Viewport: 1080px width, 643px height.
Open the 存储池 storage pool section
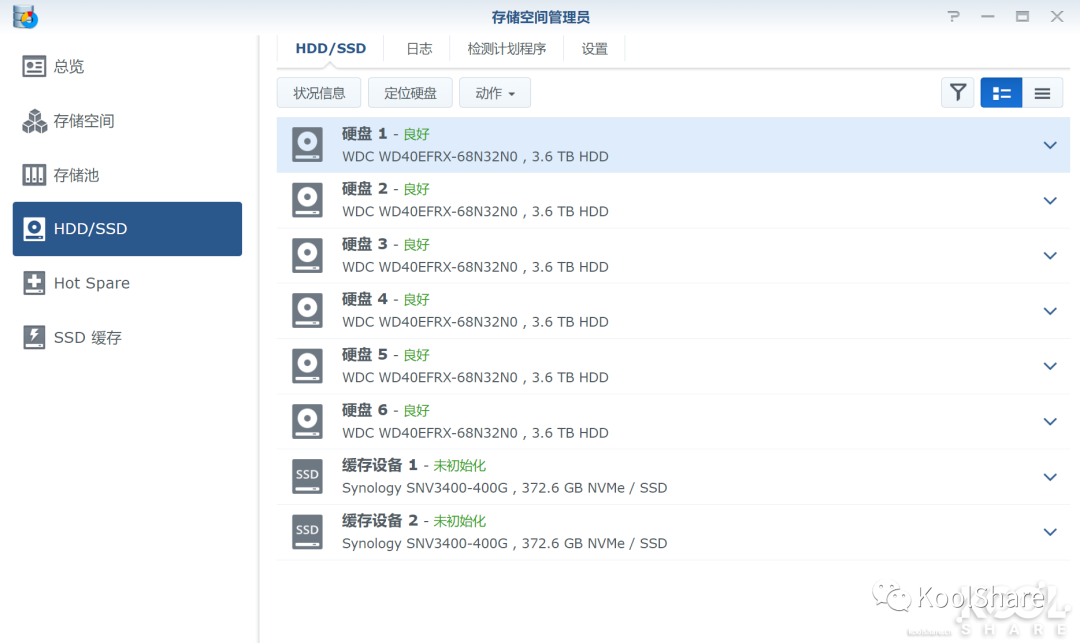tap(127, 175)
